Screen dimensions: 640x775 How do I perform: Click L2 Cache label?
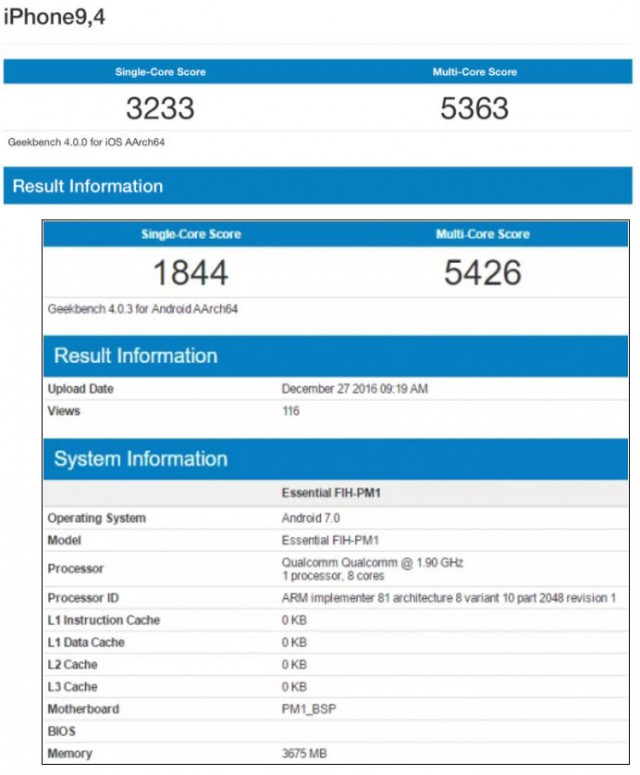tap(72, 665)
